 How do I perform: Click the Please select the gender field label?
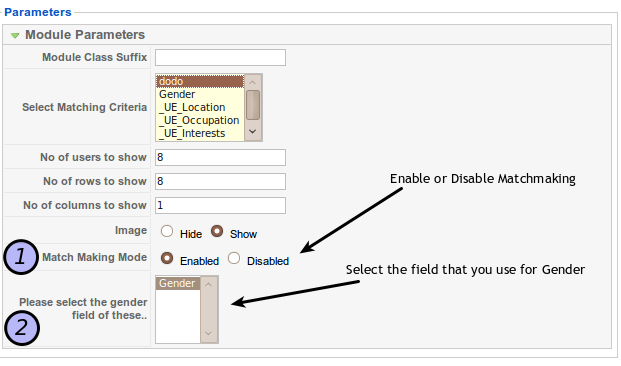(83, 309)
